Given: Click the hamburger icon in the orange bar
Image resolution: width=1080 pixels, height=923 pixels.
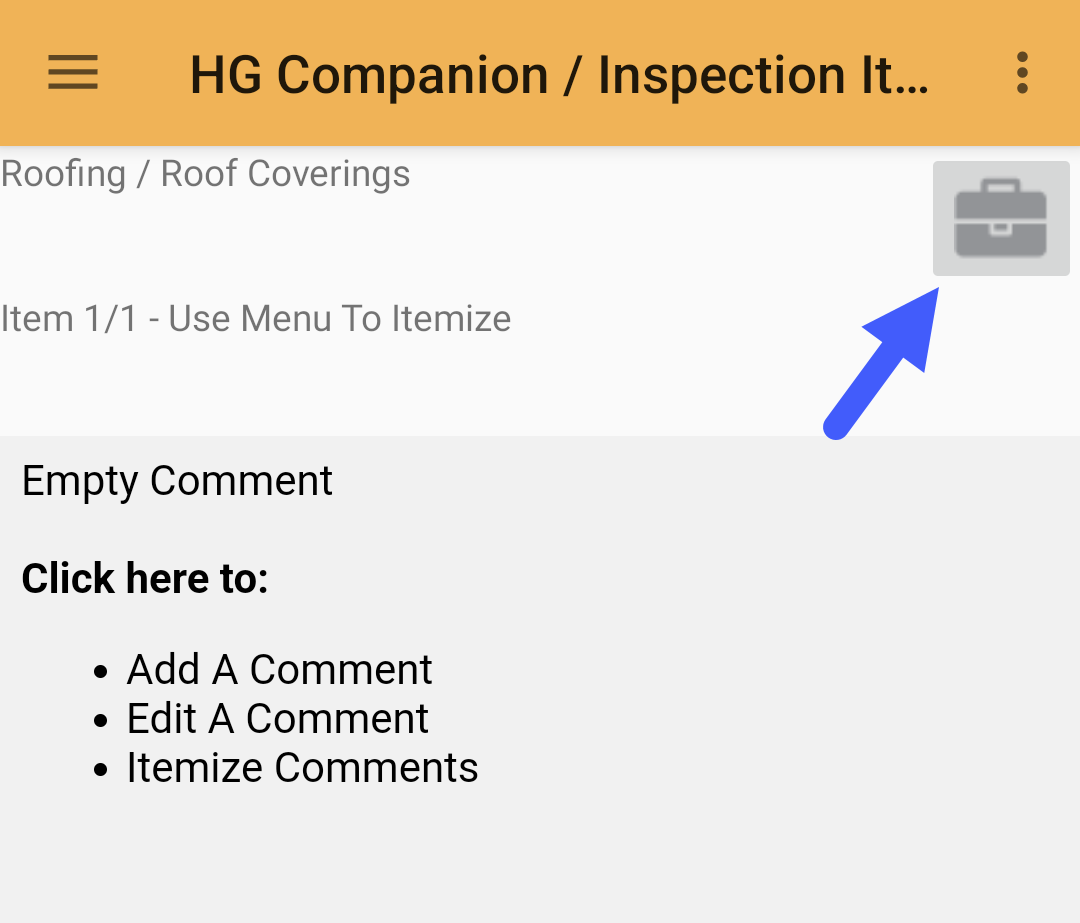Looking at the screenshot, I should [72, 72].
